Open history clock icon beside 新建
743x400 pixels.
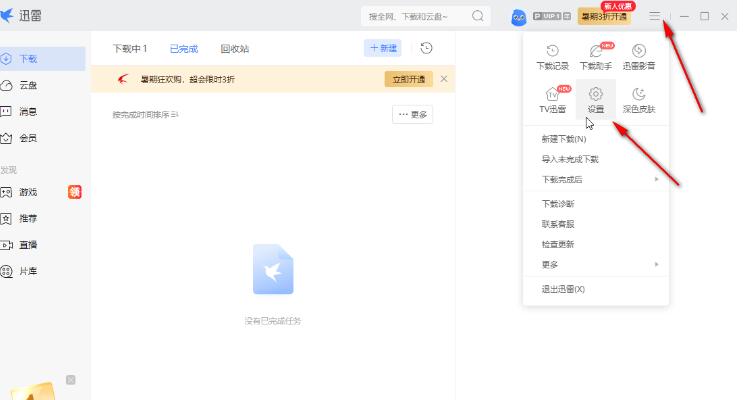(x=426, y=48)
